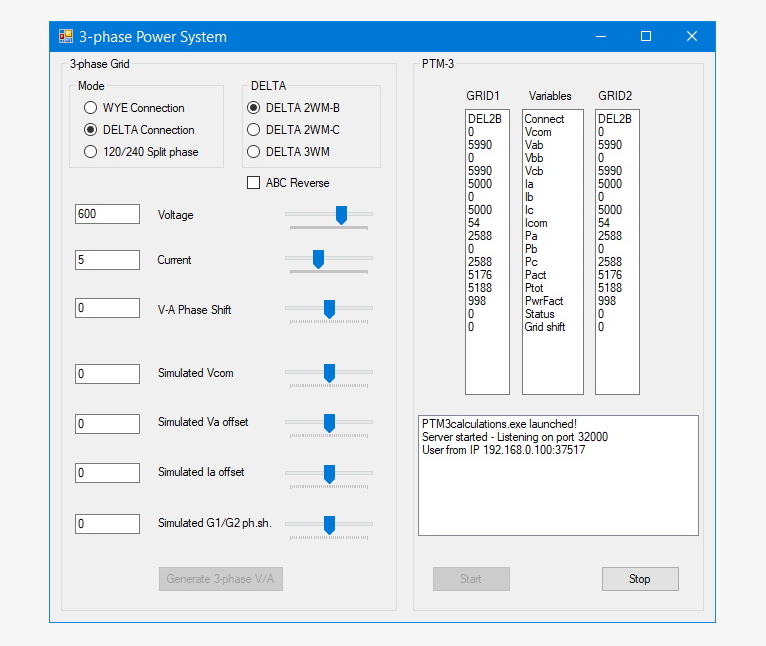
Task: Select WYE Connection mode
Action: 134,108
